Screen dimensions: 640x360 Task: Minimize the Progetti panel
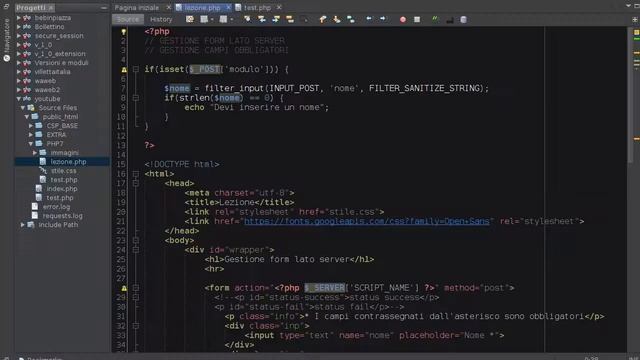tap(104, 8)
